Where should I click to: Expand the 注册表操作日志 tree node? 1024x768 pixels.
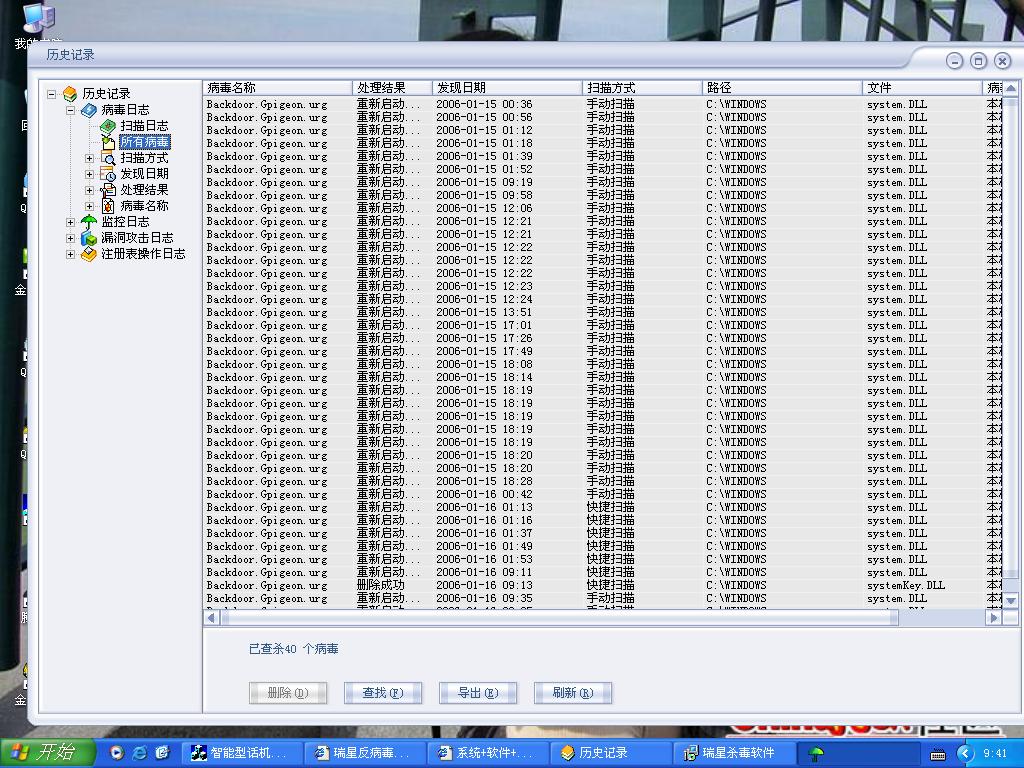coord(71,254)
